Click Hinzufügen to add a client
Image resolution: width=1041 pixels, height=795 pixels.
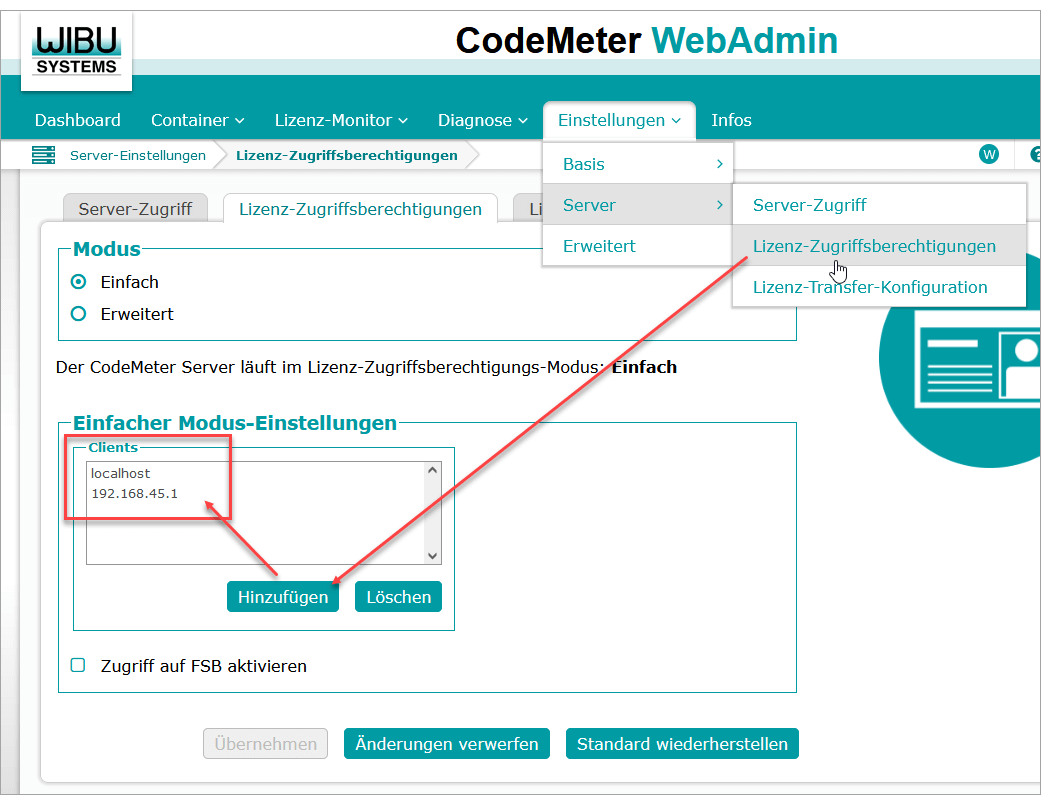click(283, 596)
